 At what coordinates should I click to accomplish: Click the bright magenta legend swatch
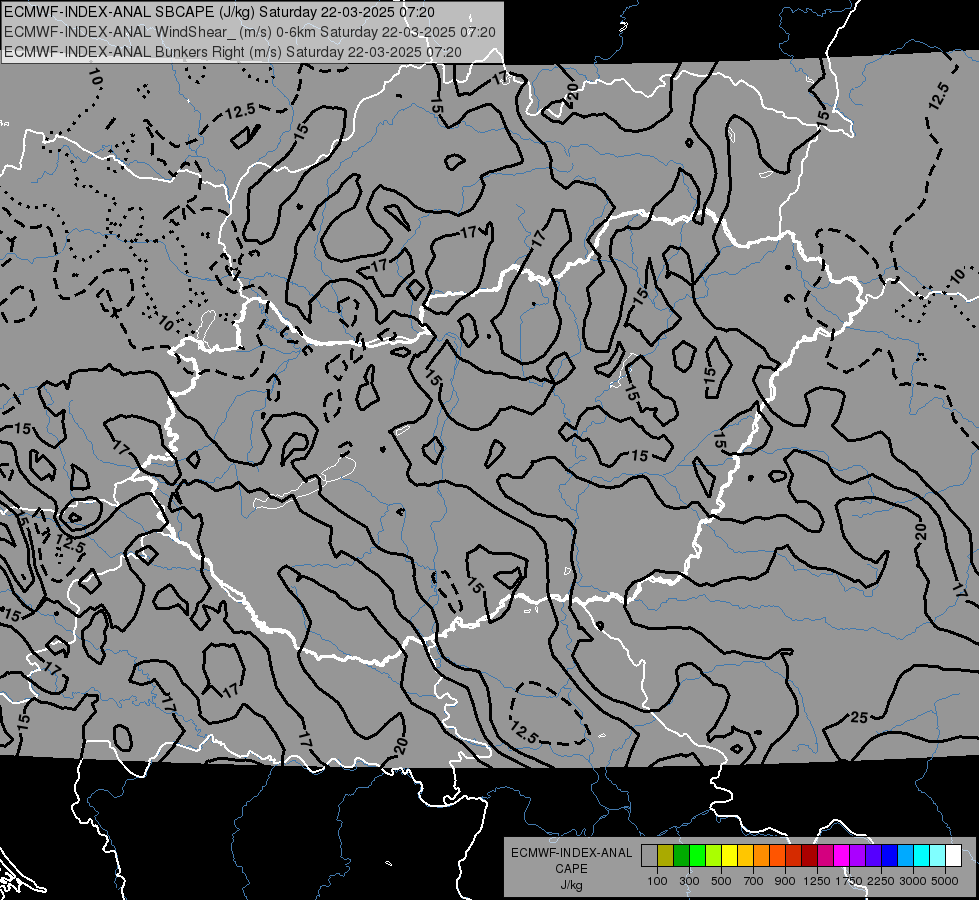tap(842, 856)
